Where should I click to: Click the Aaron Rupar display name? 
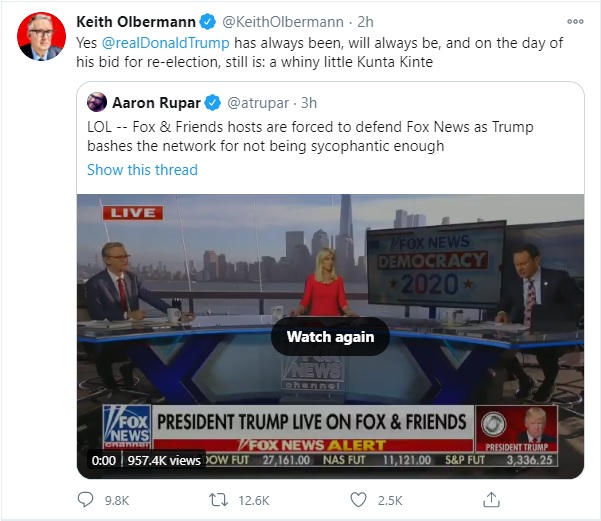click(x=157, y=103)
